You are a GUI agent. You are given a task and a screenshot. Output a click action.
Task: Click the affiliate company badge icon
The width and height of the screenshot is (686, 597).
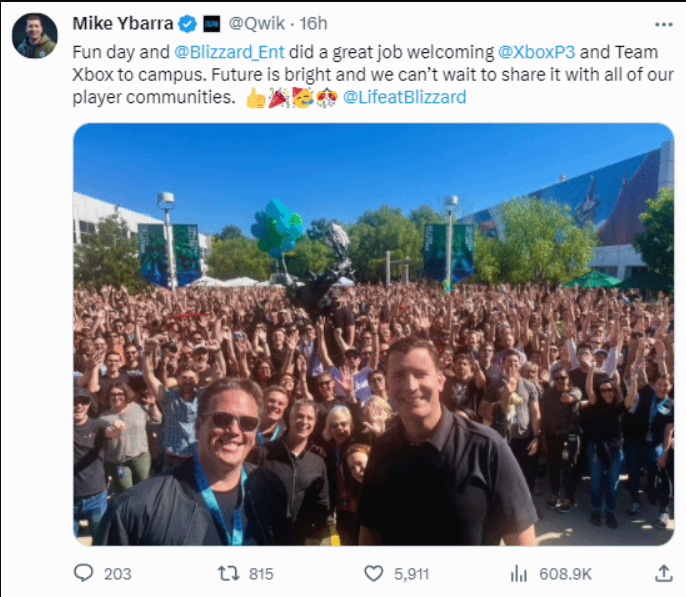[212, 24]
